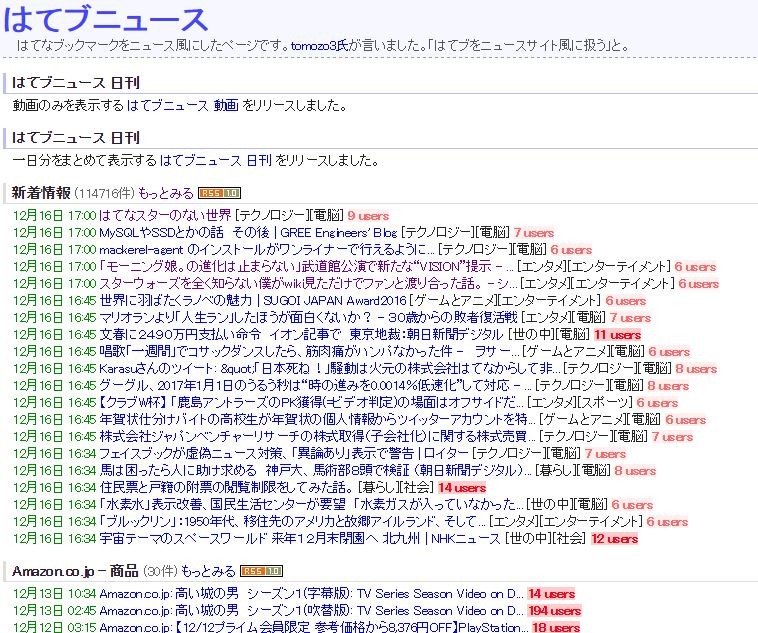The width and height of the screenshot is (758, 633).
Task: Click 8 users count for グーグル うるう秒 article
Action: click(668, 385)
